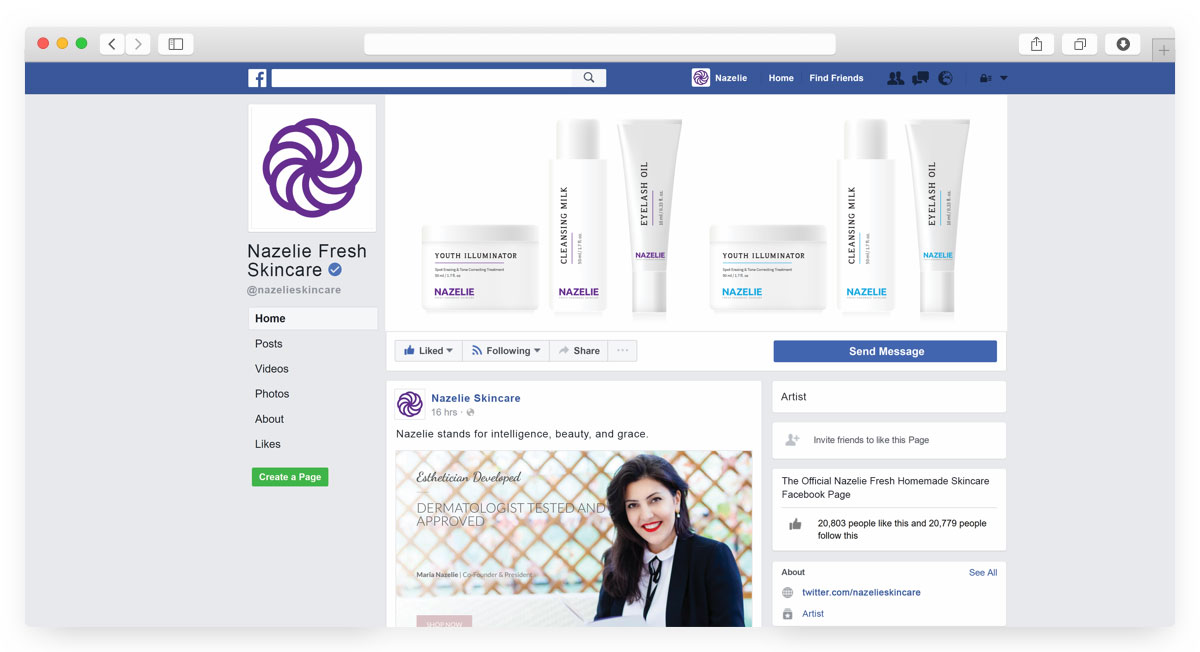The image size is (1200, 652).
Task: Click the privacy shortcuts lock icon
Action: pos(985,78)
